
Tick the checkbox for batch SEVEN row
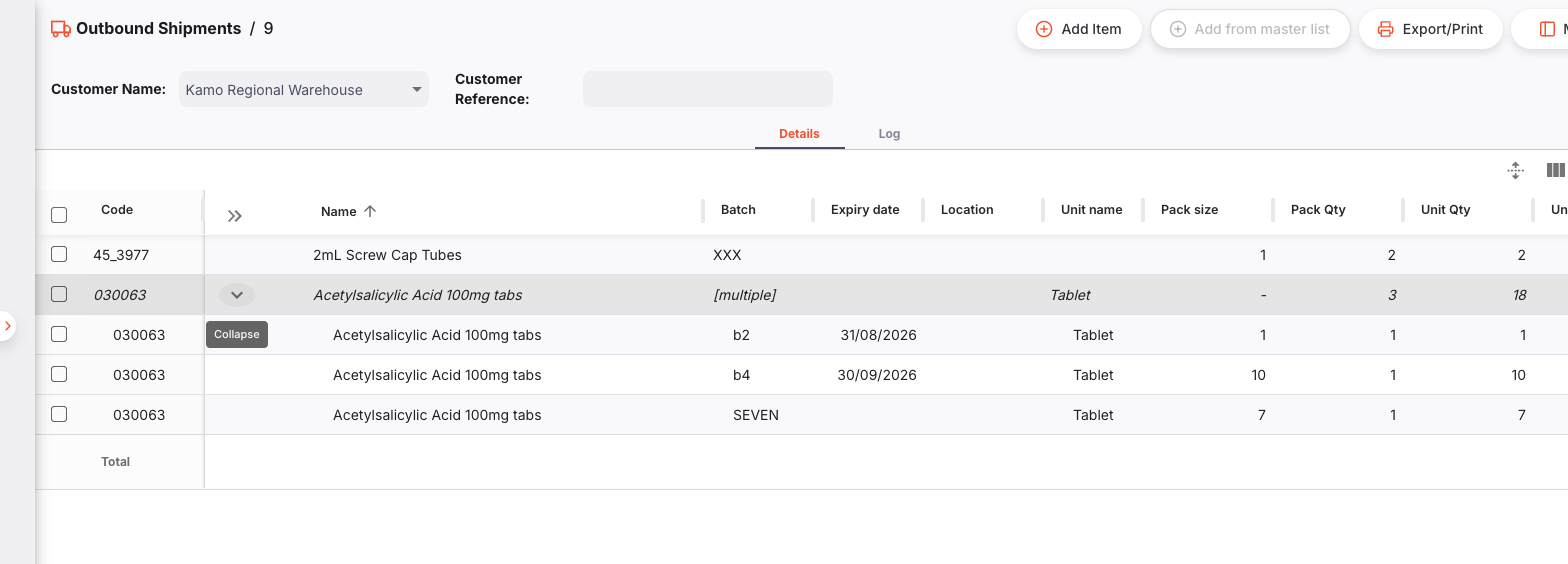click(x=59, y=414)
